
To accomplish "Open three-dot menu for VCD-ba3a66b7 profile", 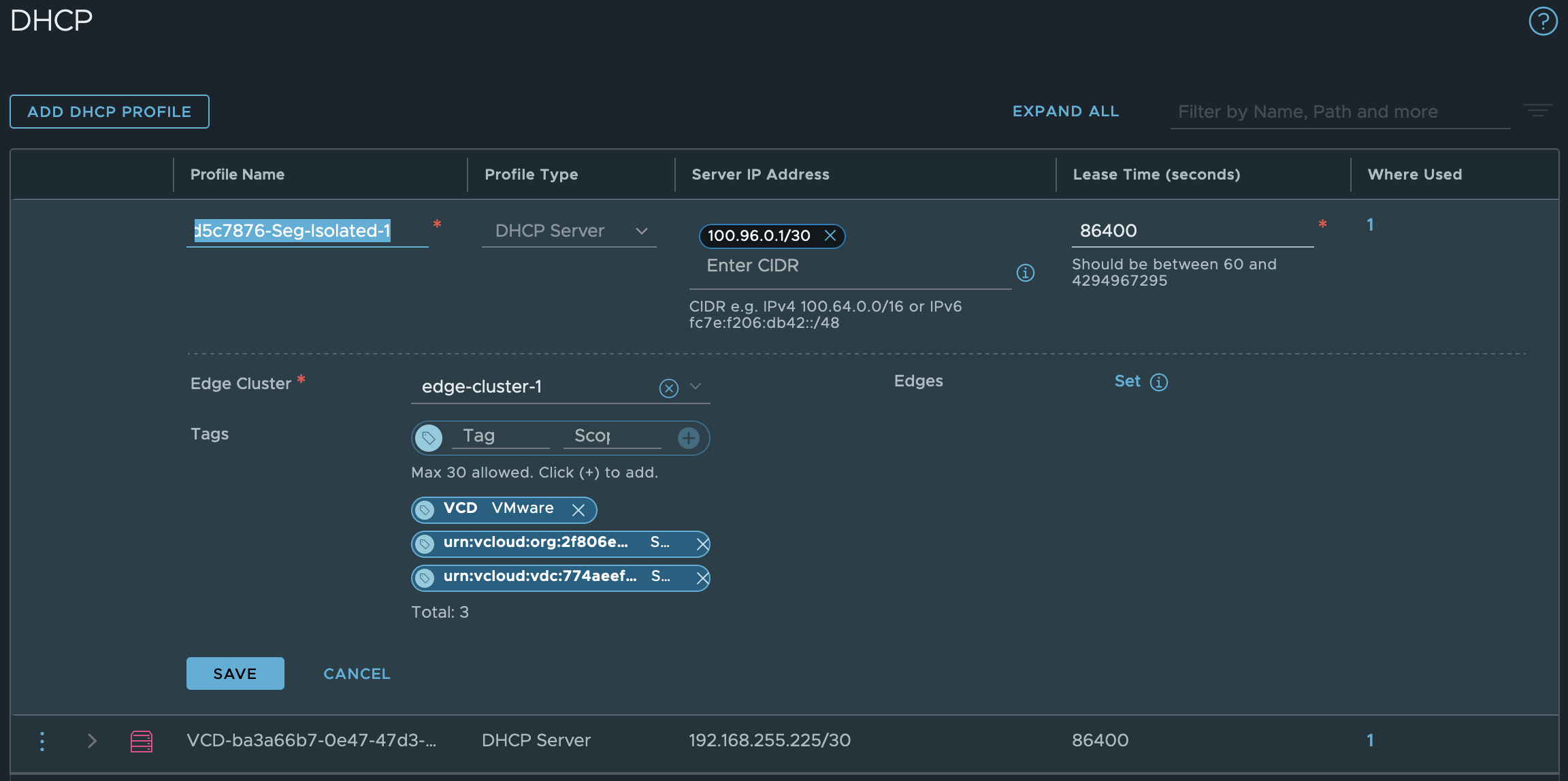I will 42,741.
